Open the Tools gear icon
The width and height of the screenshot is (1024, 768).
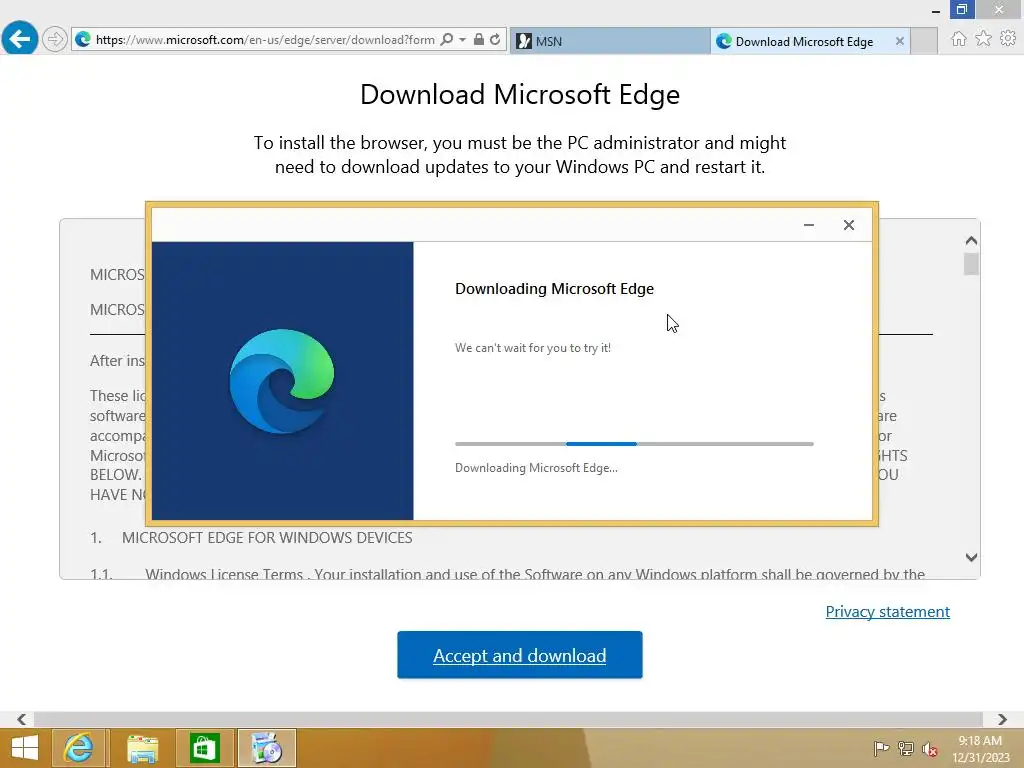[x=1008, y=39]
